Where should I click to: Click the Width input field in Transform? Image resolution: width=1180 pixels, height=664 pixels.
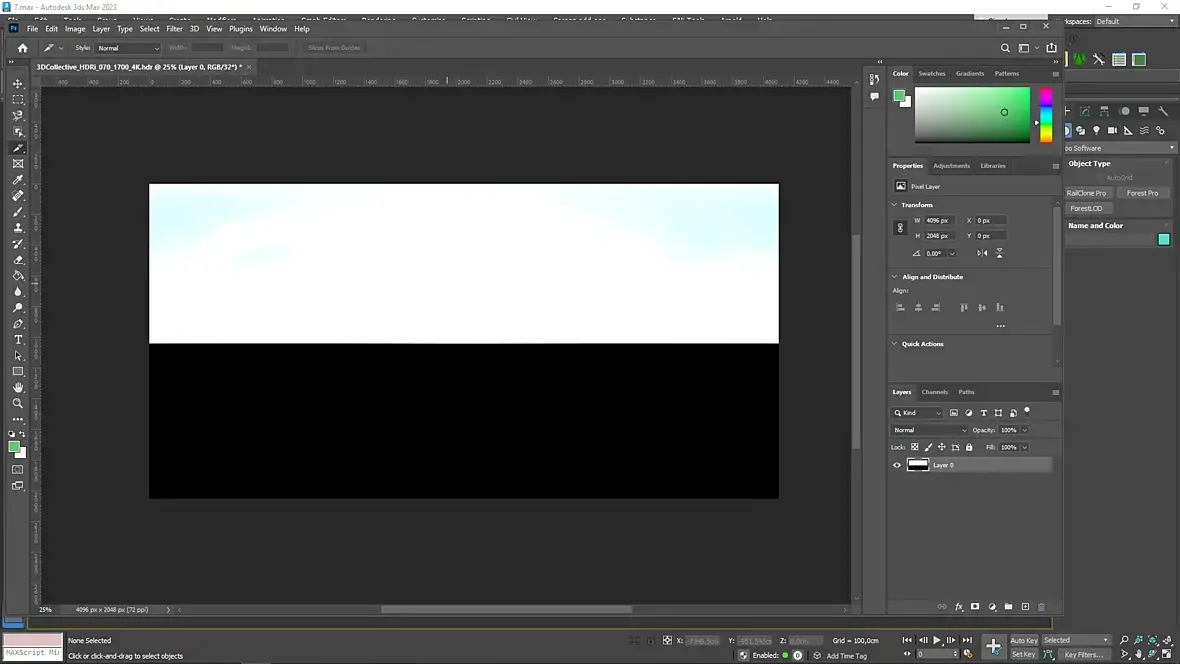(x=939, y=221)
